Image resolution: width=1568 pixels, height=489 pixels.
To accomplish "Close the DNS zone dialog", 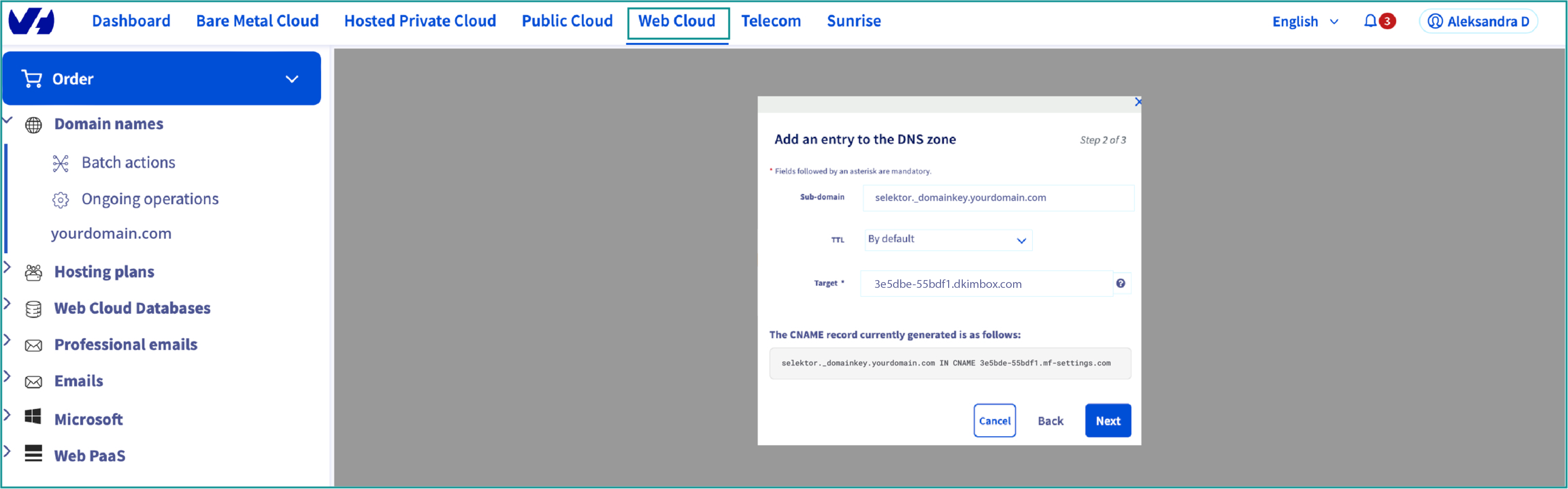I will tap(1138, 102).
